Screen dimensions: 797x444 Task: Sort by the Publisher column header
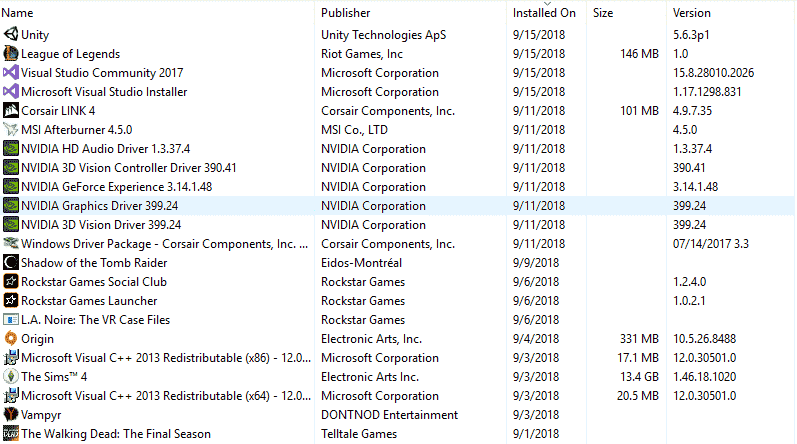tap(345, 13)
